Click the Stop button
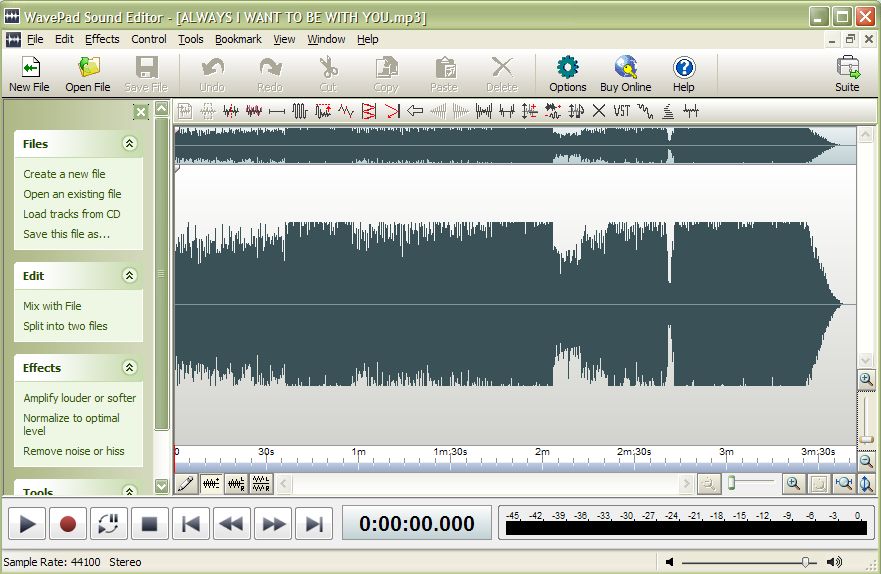Image resolution: width=881 pixels, height=574 pixels. 149,524
